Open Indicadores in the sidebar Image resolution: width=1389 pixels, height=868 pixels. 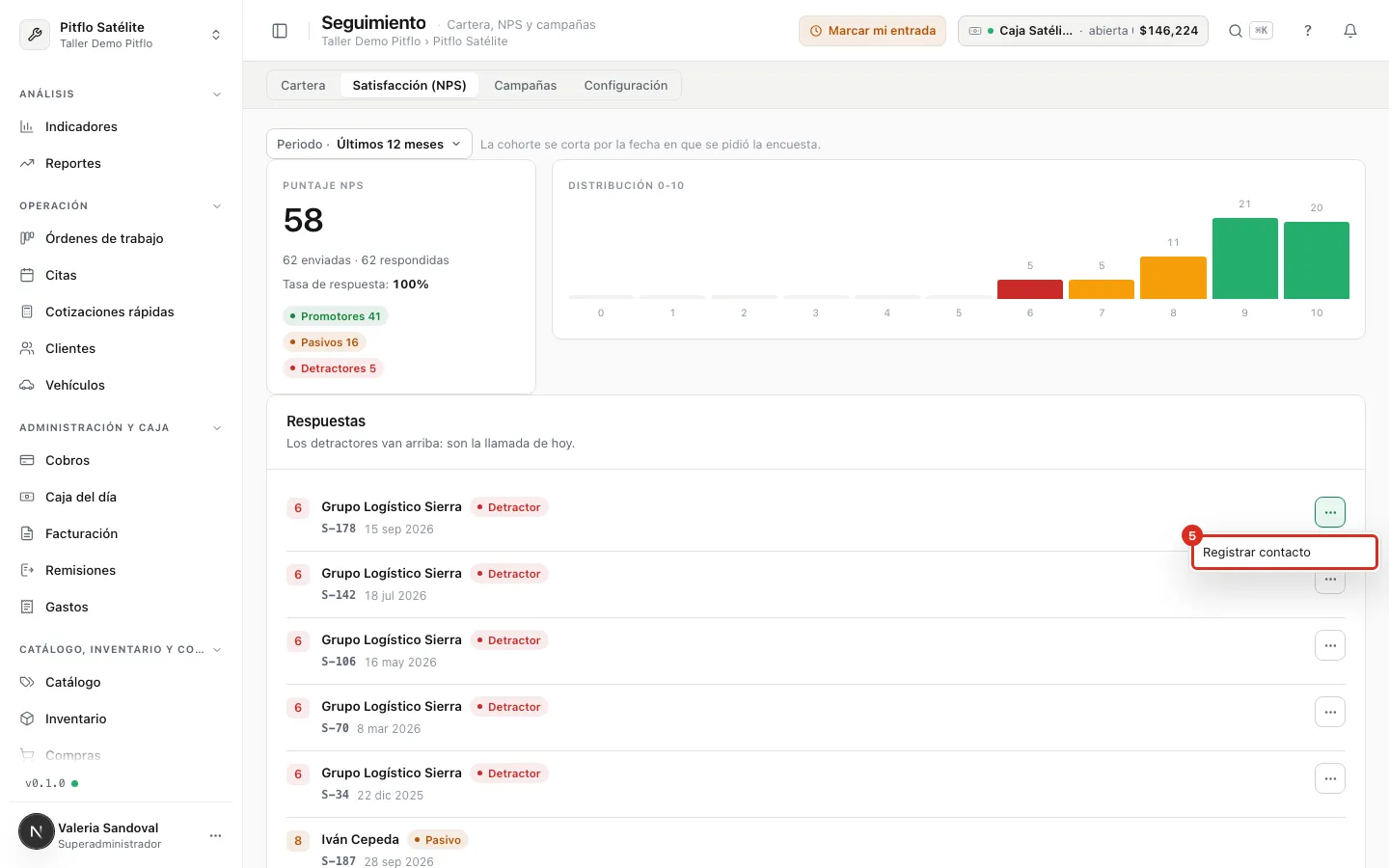pyautogui.click(x=121, y=126)
